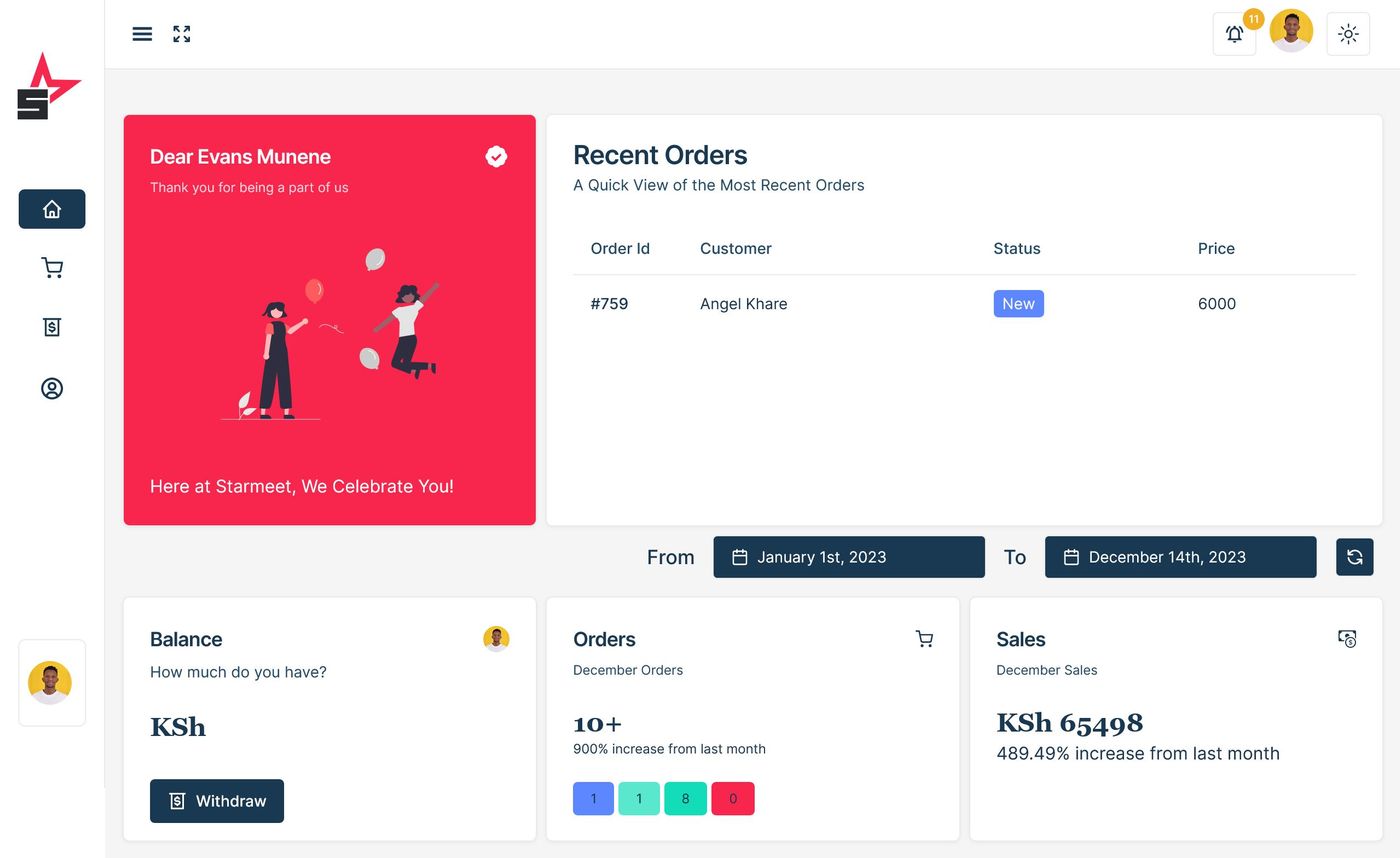Toggle fullscreen mode icon
The width and height of the screenshot is (1400, 858).
[x=181, y=34]
